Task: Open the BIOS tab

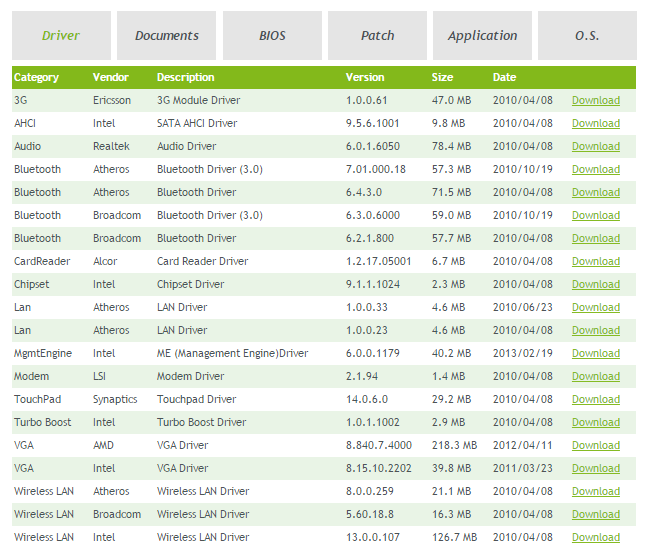Action: click(272, 35)
